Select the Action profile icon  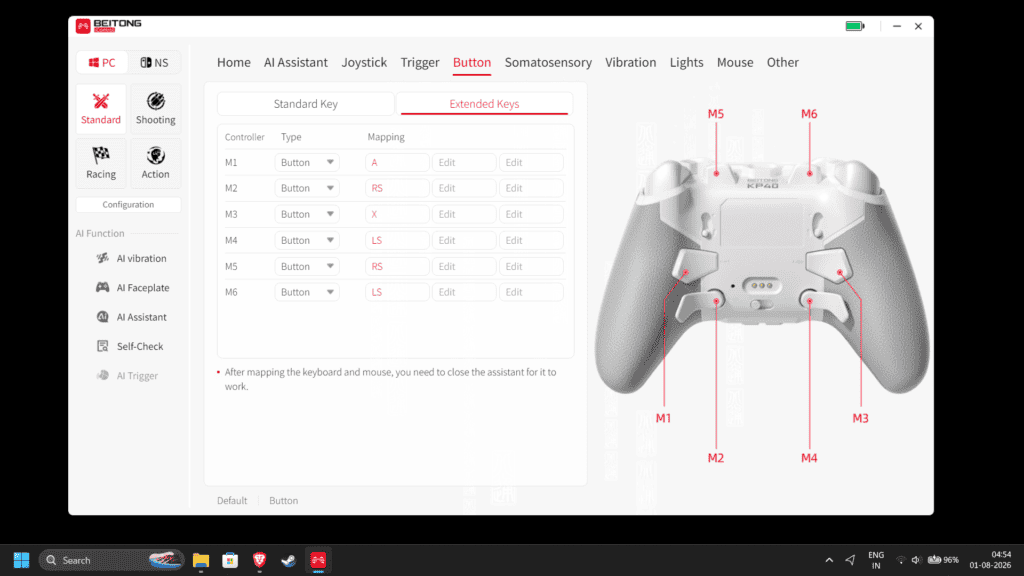point(155,163)
